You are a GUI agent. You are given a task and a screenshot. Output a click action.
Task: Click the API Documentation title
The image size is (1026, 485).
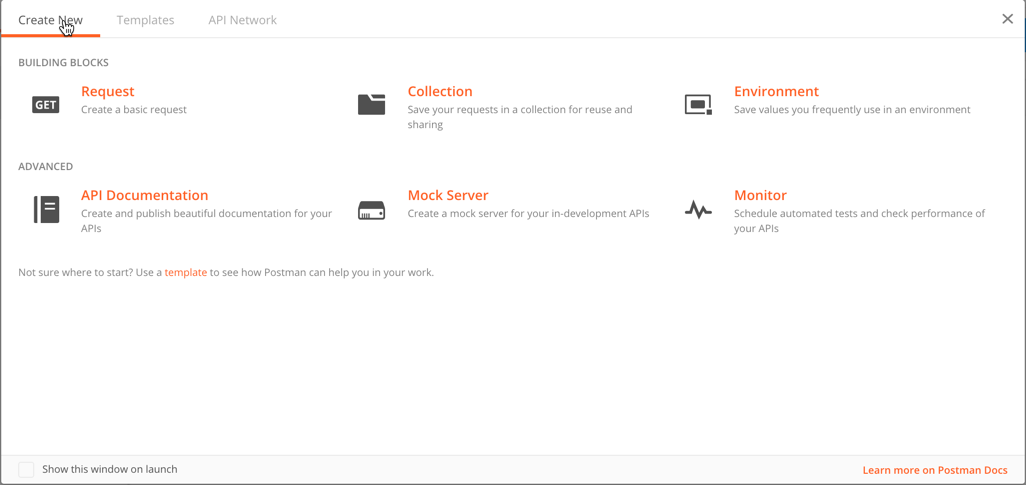pos(145,195)
